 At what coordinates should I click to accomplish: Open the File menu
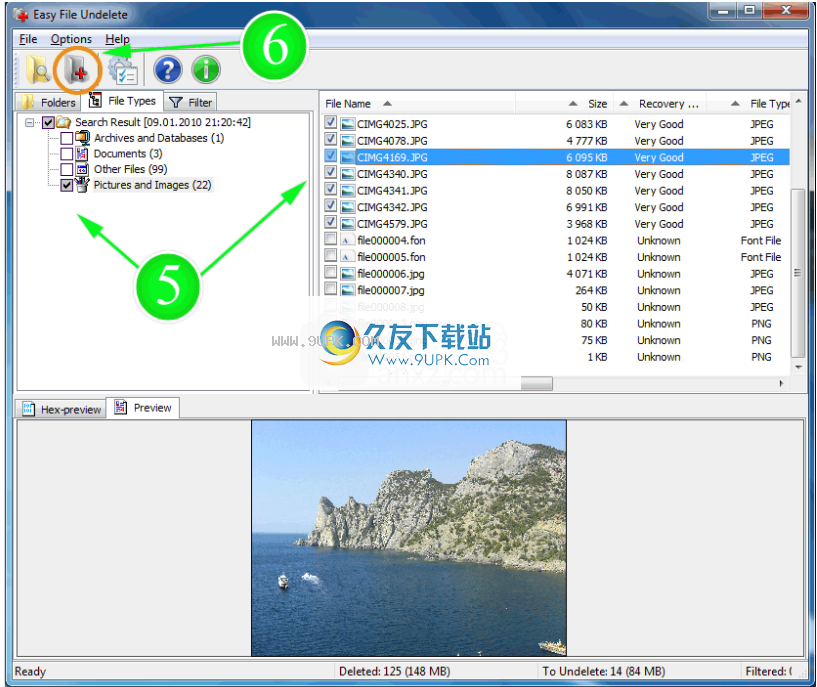28,39
